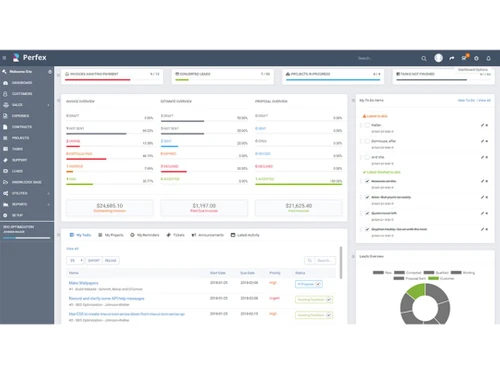Uncheck the first finished to-do checkbox
The width and height of the screenshot is (500, 375).
coord(367,181)
